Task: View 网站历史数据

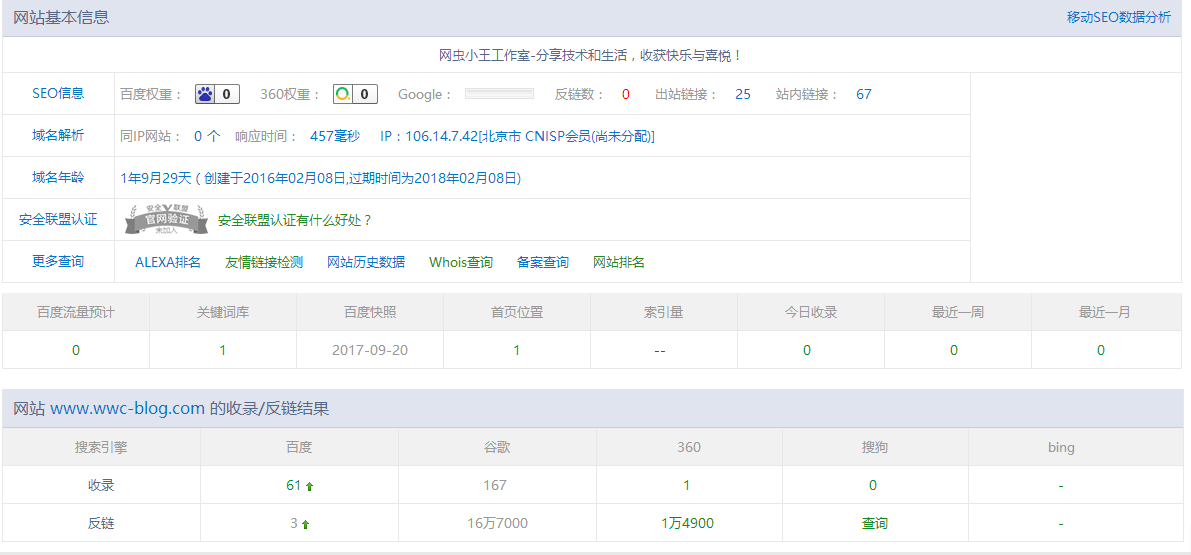Action: coord(366,262)
